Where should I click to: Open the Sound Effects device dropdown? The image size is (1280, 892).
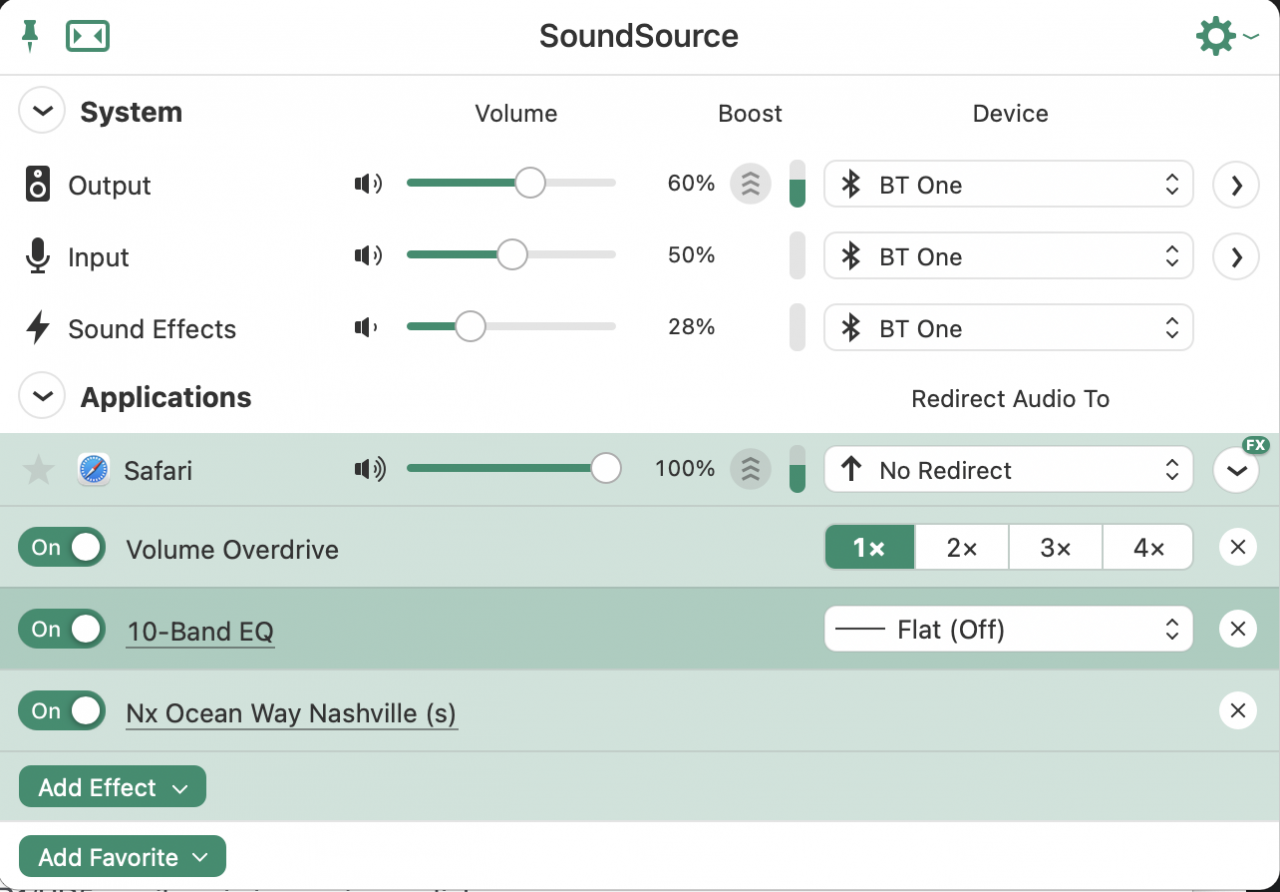tap(1008, 328)
